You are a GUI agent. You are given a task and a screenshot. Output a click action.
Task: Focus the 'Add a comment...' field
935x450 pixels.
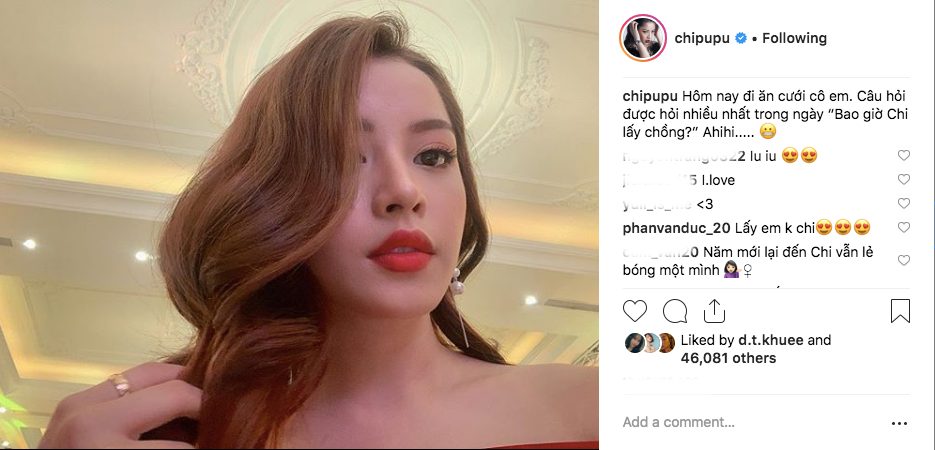[679, 423]
